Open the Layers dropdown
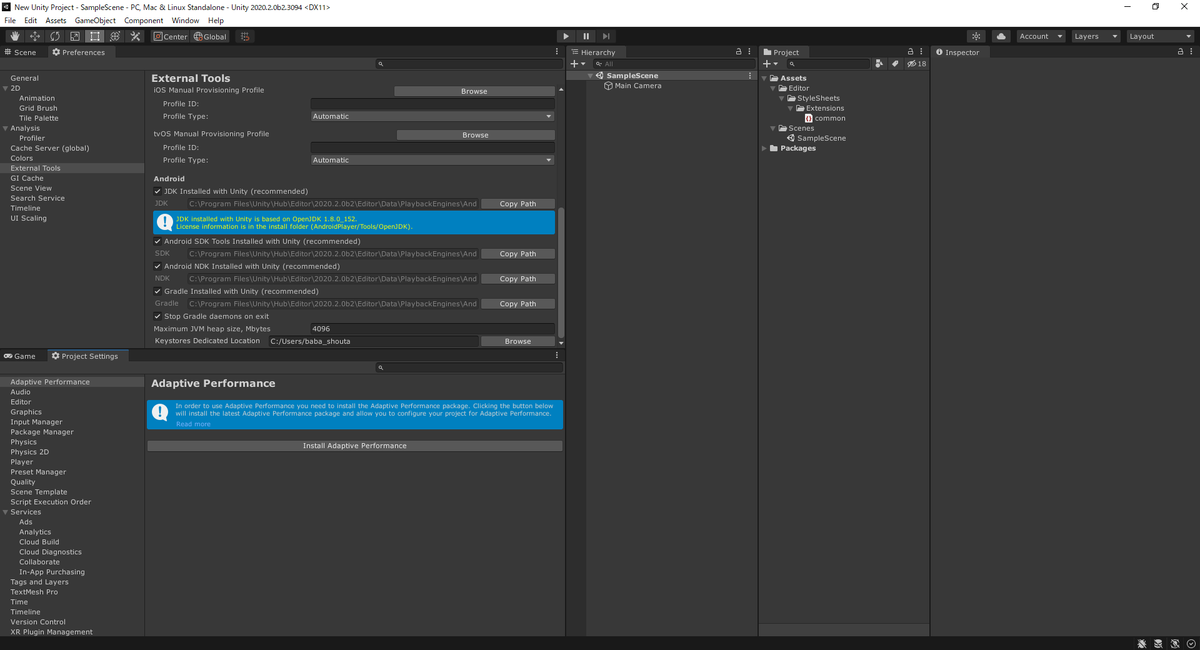Viewport: 1200px width, 650px height. pos(1096,36)
